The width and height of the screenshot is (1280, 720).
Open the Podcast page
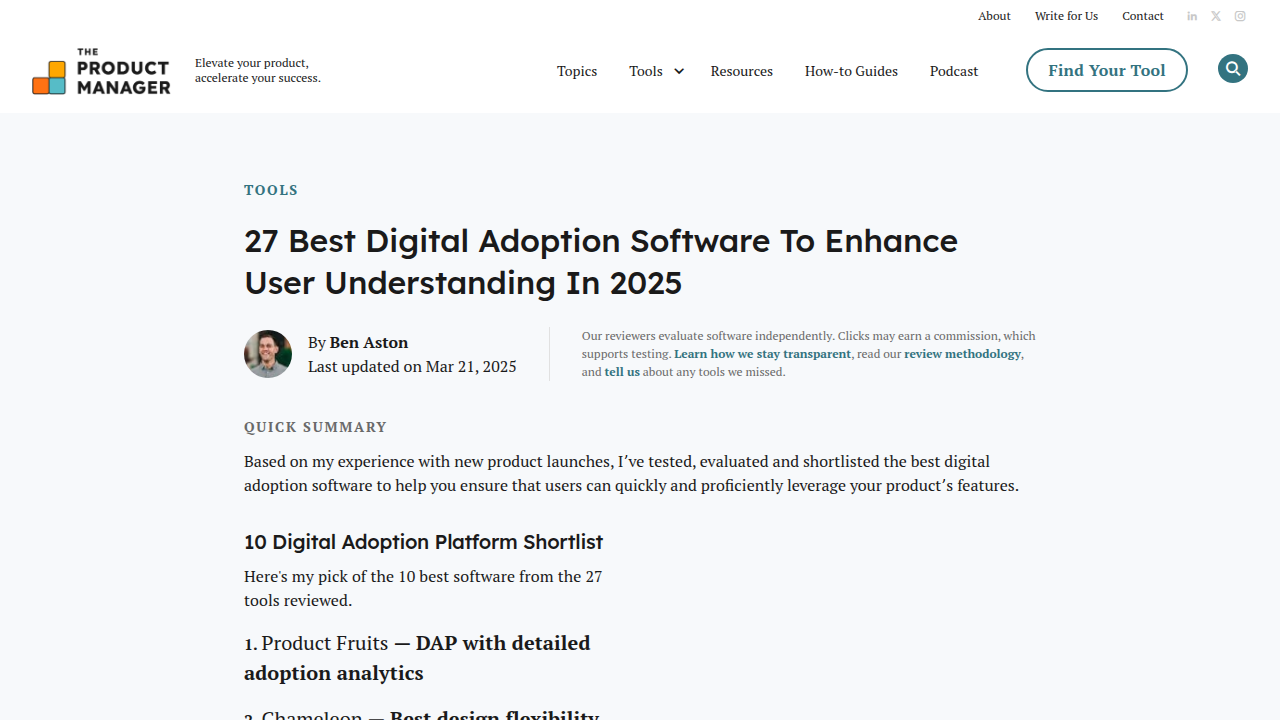pyautogui.click(x=954, y=71)
